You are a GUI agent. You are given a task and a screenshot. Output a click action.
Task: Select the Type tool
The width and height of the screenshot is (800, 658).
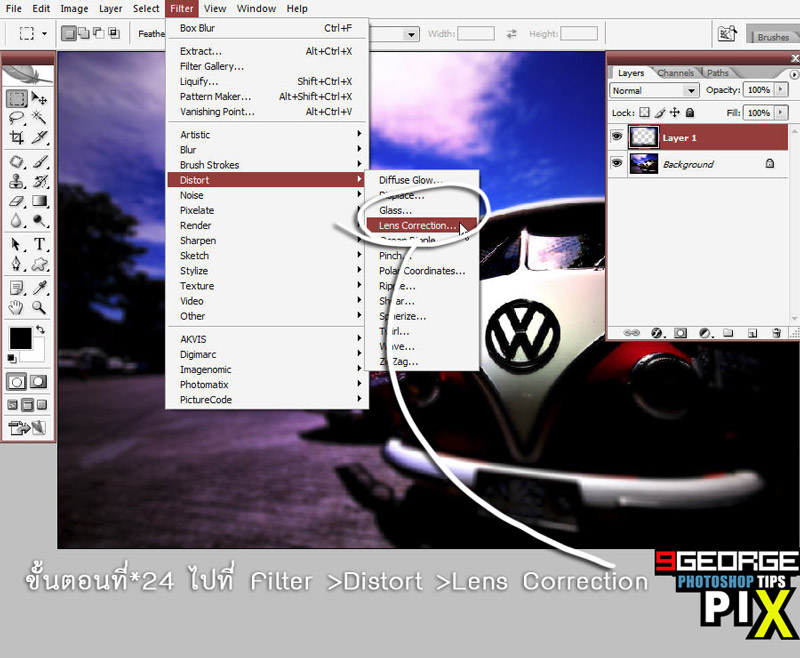coord(39,244)
